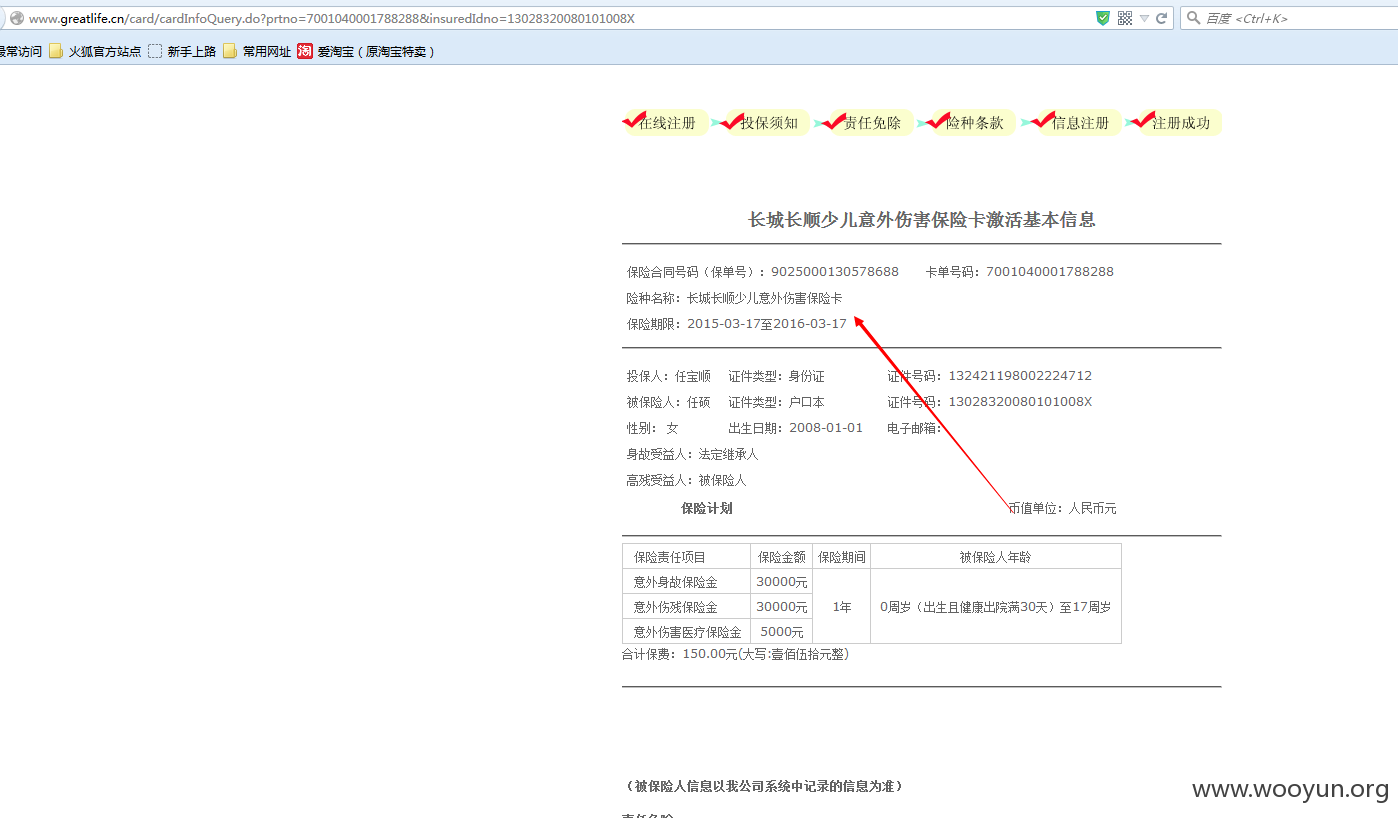Click insured name 任硕

click(x=699, y=402)
